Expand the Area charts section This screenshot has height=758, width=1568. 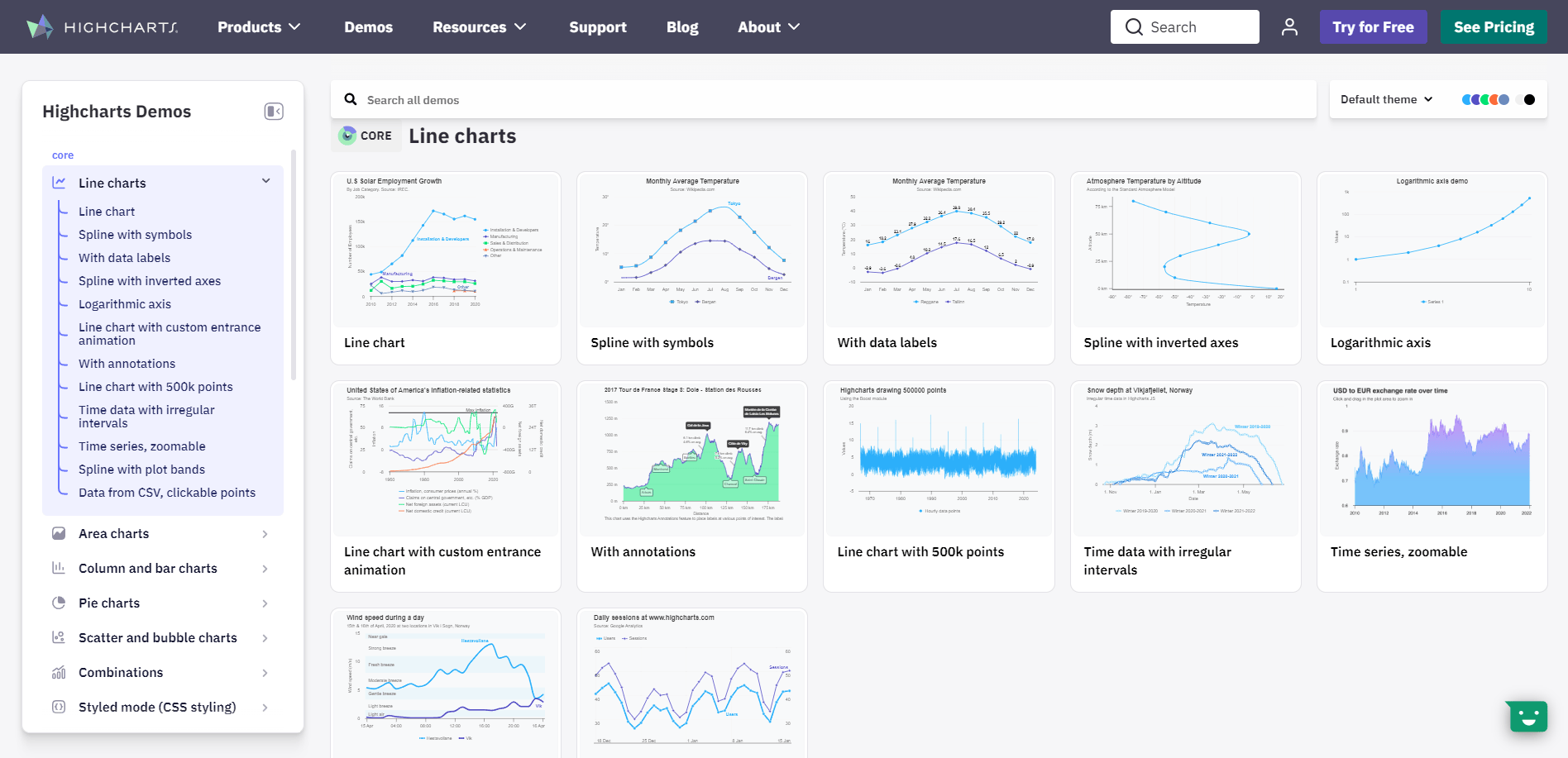(x=265, y=535)
